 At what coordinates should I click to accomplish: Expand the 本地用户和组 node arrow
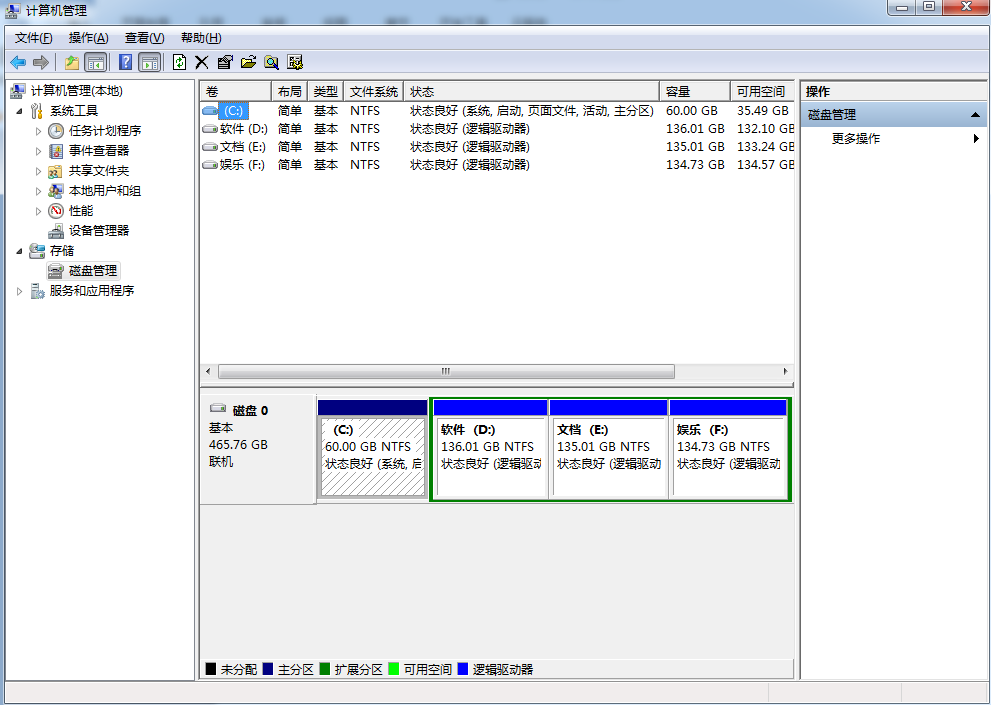pos(38,191)
